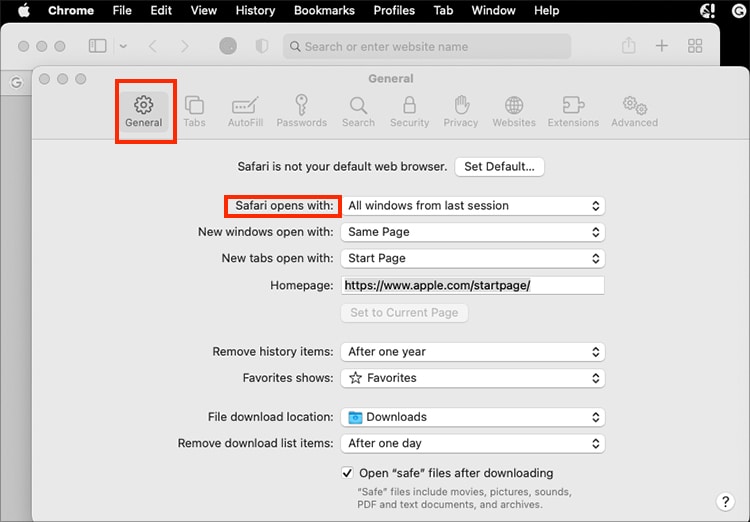Open the Profiles menu
This screenshot has height=522, width=750.
[x=394, y=11]
